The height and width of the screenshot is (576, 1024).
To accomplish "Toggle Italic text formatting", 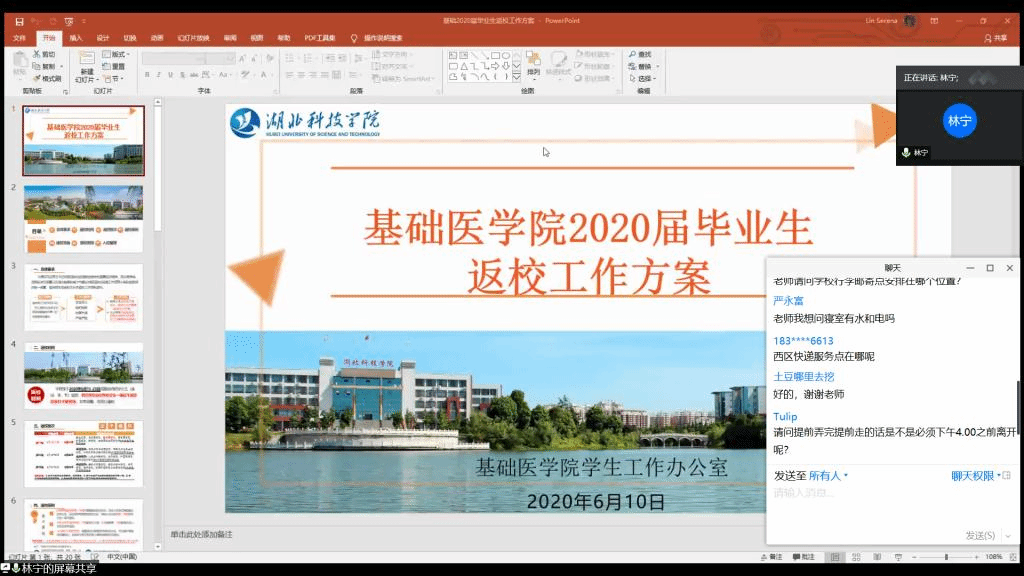I will [x=158, y=75].
